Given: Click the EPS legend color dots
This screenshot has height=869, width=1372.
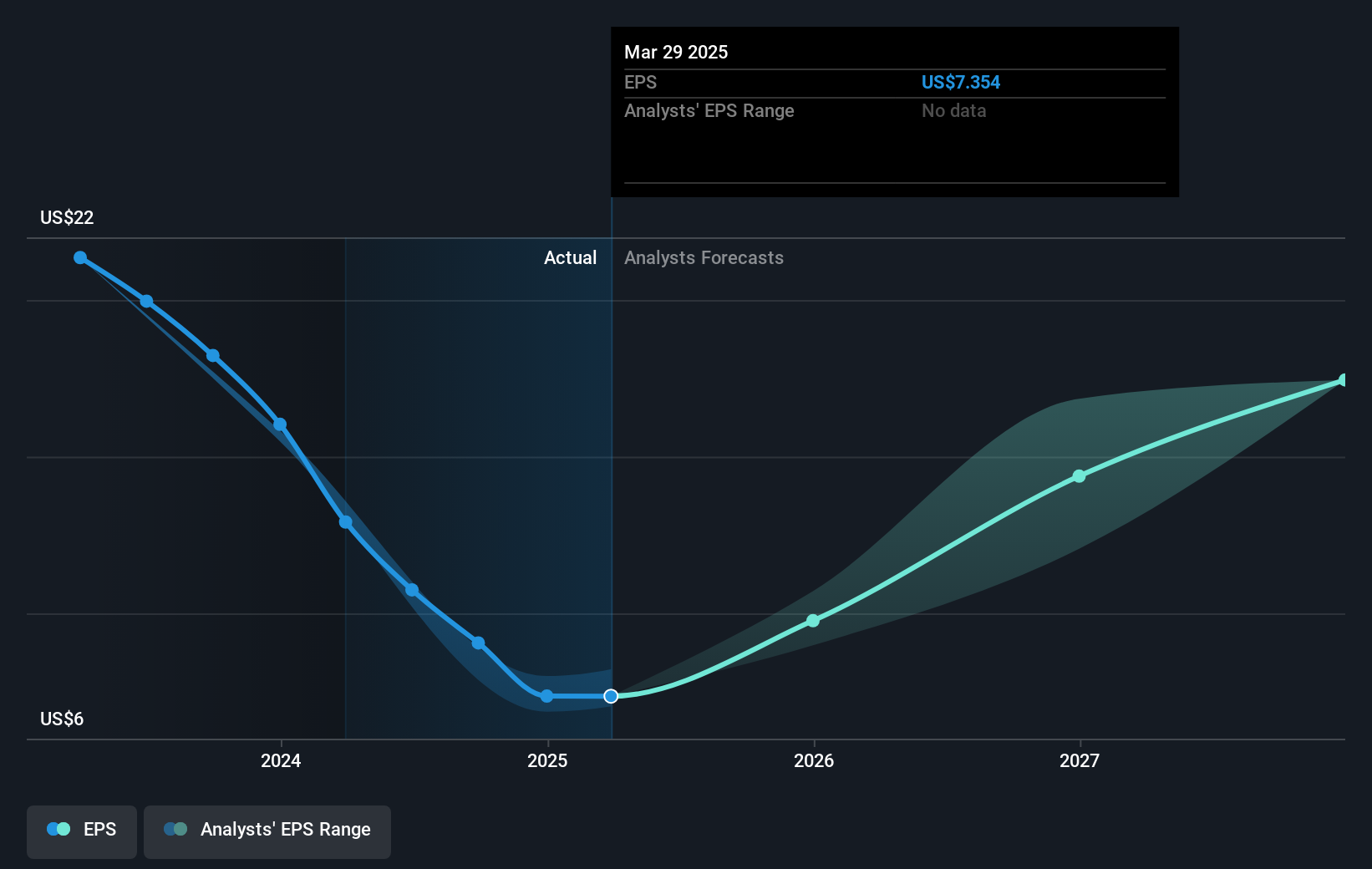Looking at the screenshot, I should [x=58, y=829].
